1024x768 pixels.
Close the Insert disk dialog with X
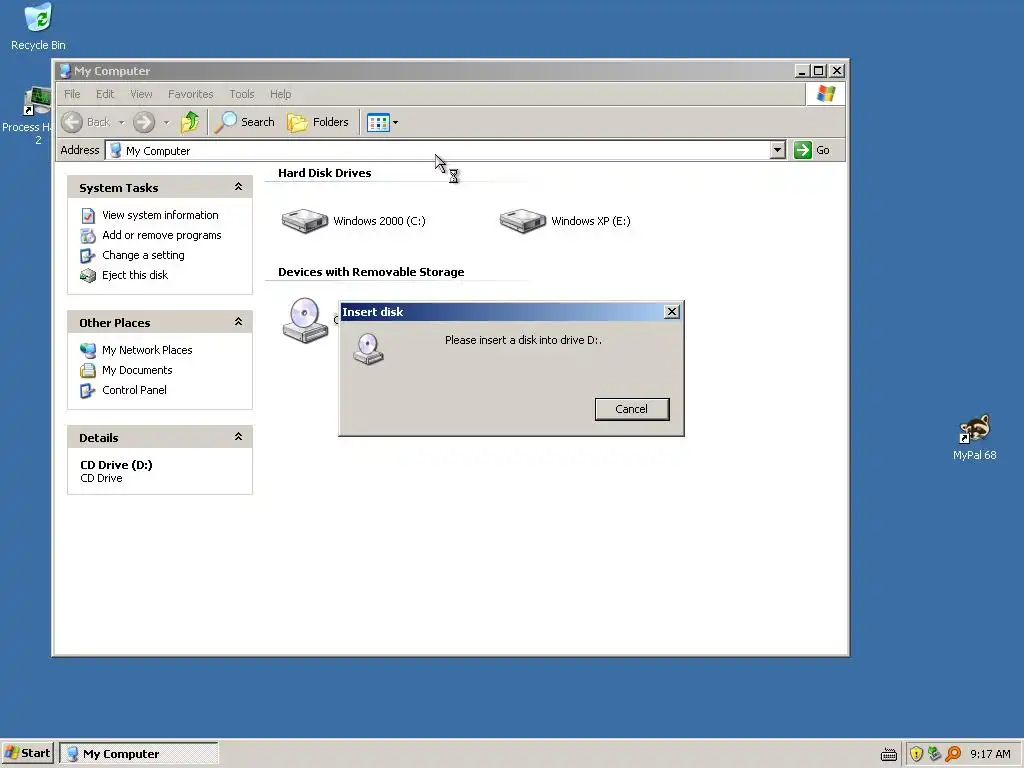[671, 312]
